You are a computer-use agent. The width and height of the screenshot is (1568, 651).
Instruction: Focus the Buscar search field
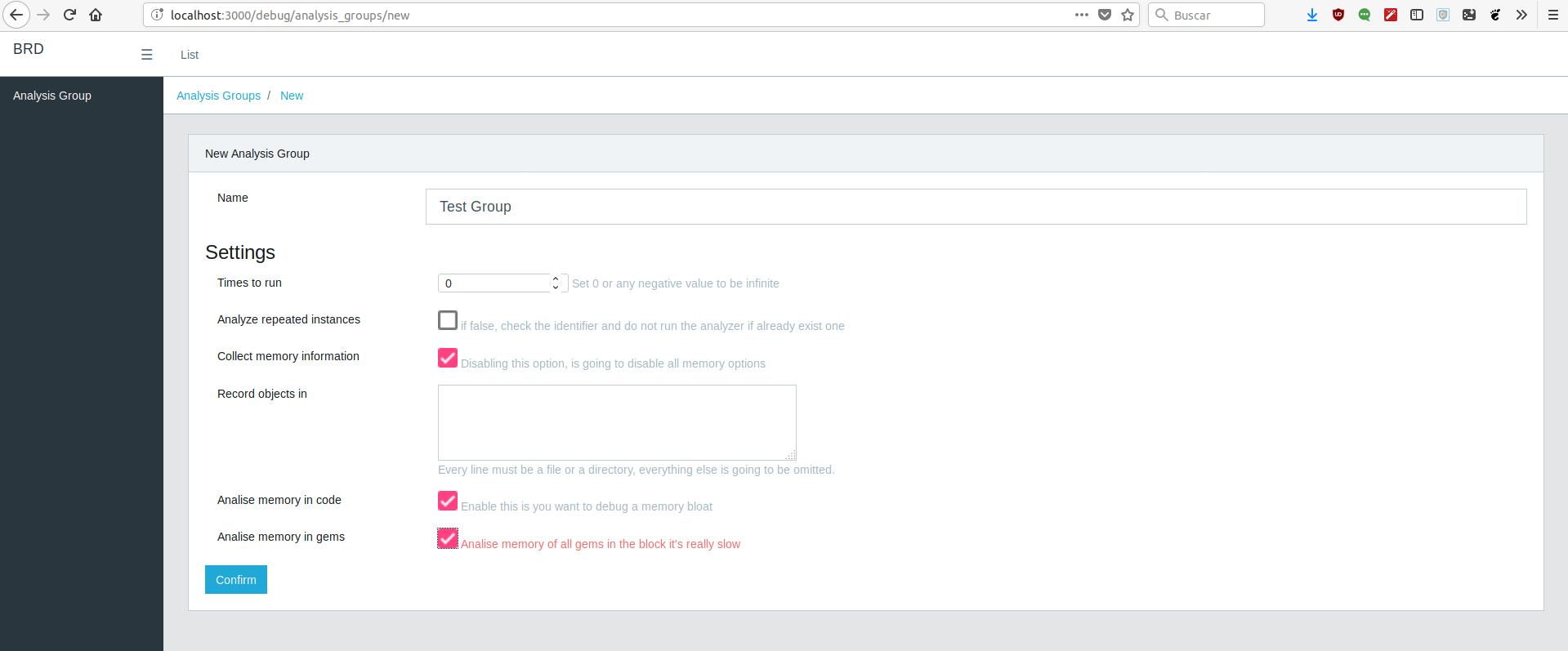1206,15
